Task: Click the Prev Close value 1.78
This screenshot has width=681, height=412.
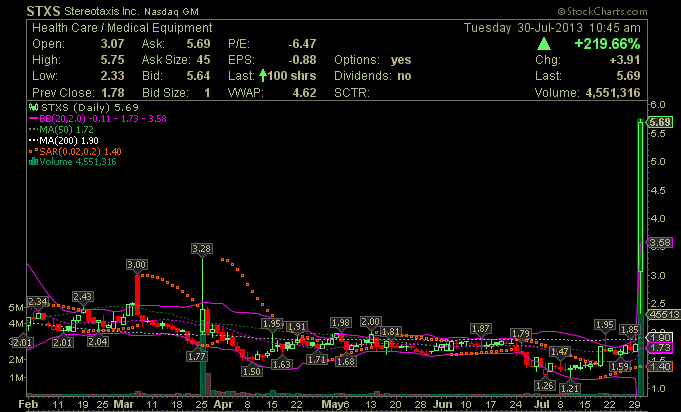Action: pos(112,92)
